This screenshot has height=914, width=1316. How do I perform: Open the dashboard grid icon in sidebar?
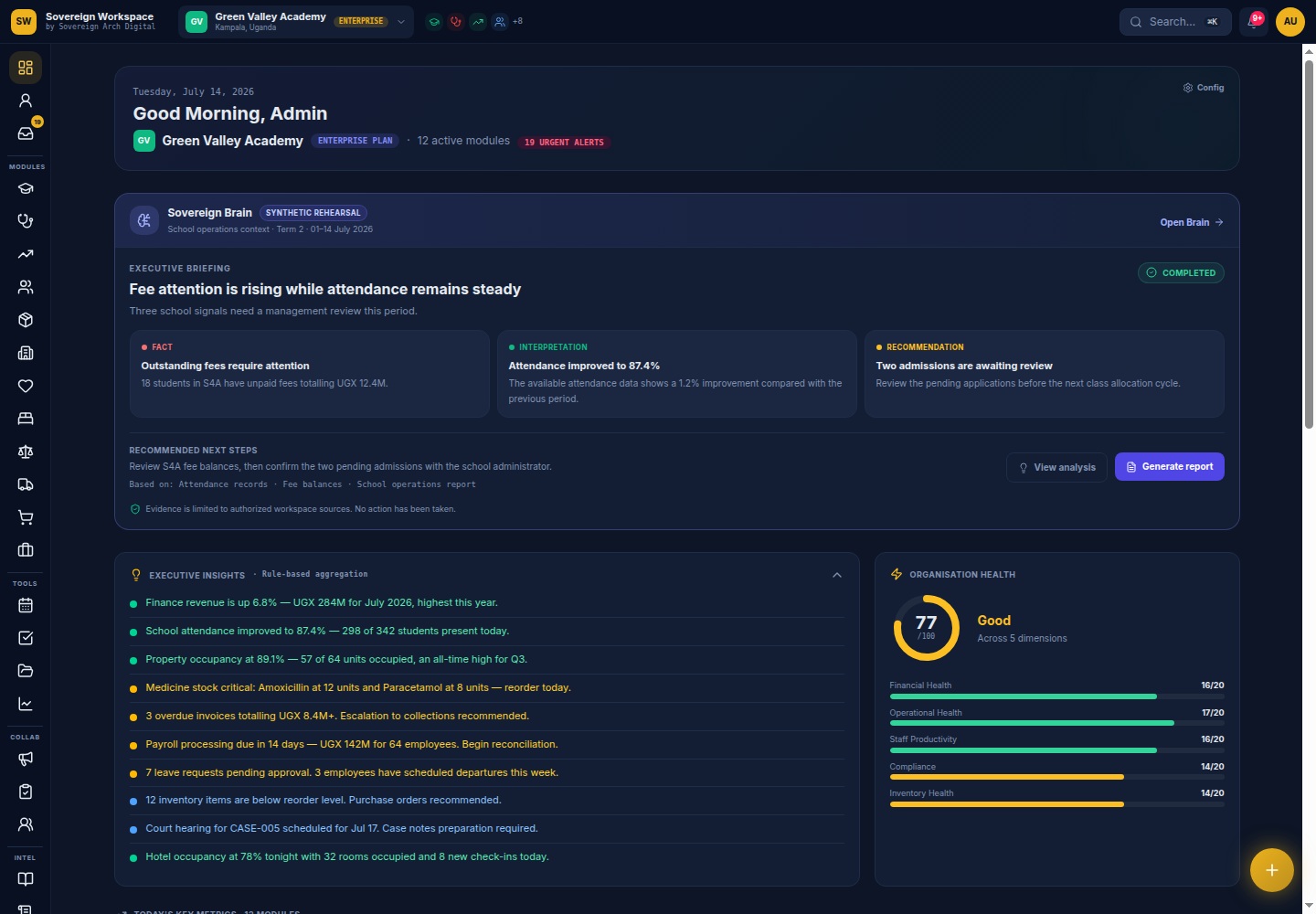coord(26,68)
